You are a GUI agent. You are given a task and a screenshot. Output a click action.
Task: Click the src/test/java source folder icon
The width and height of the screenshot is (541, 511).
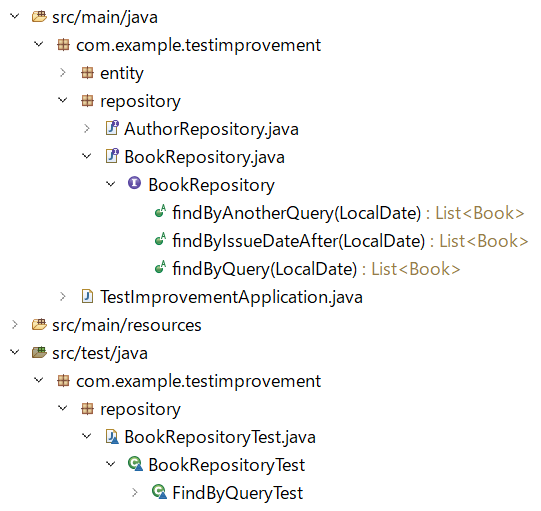tap(39, 352)
